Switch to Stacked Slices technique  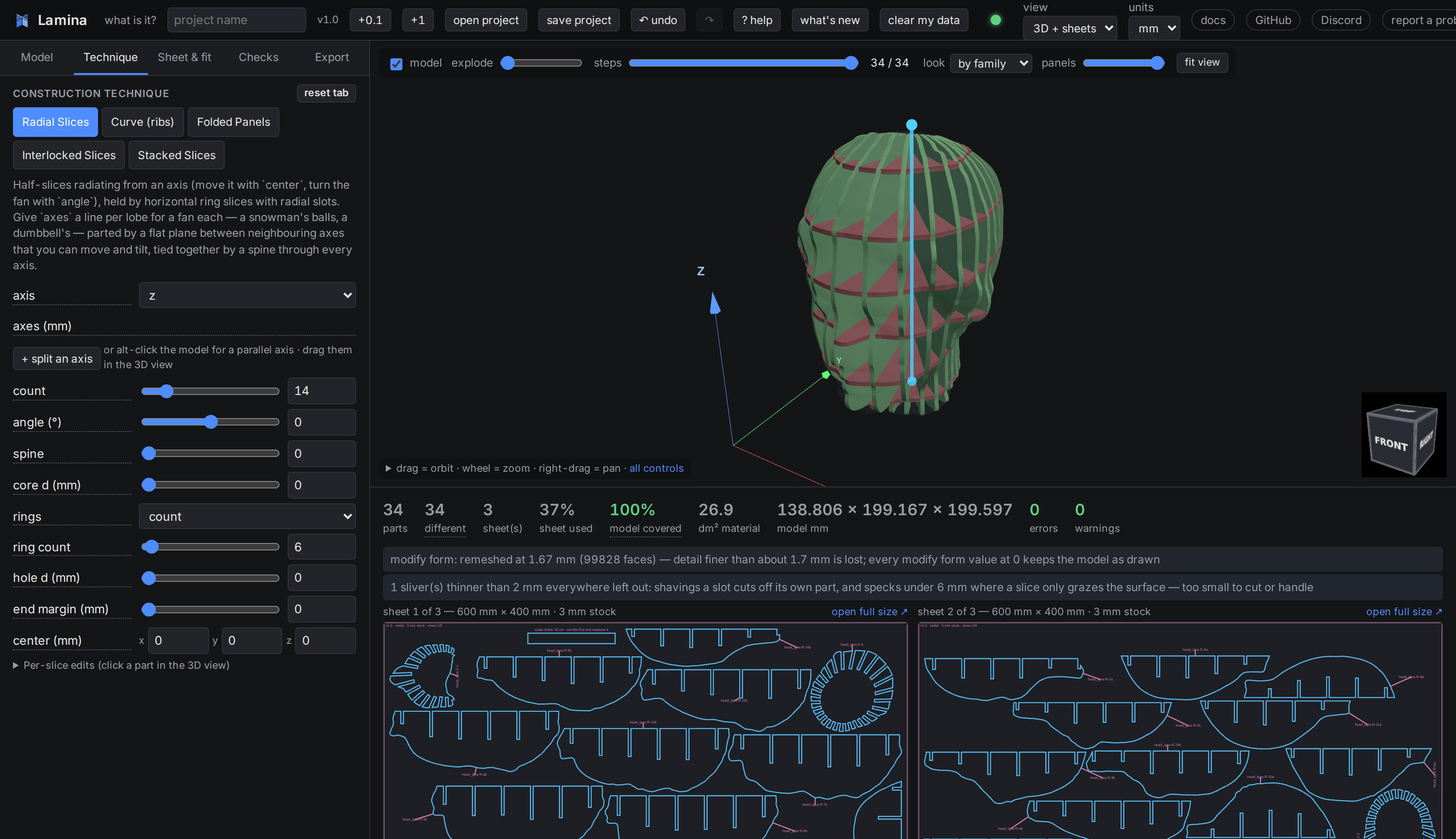point(177,155)
